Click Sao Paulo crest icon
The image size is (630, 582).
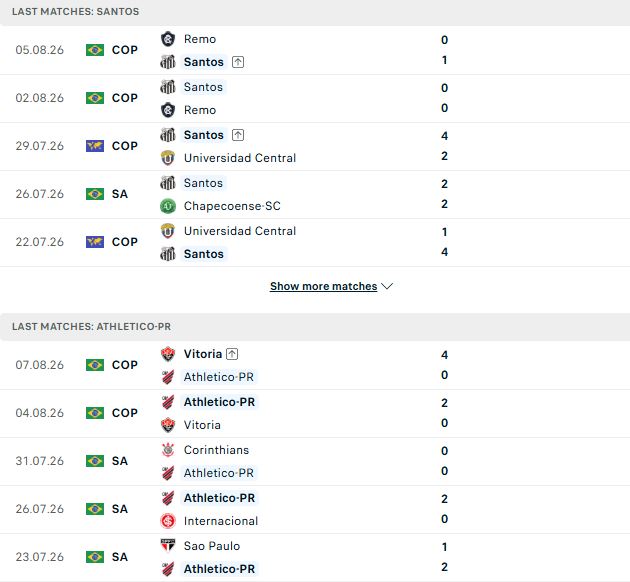[x=168, y=546]
